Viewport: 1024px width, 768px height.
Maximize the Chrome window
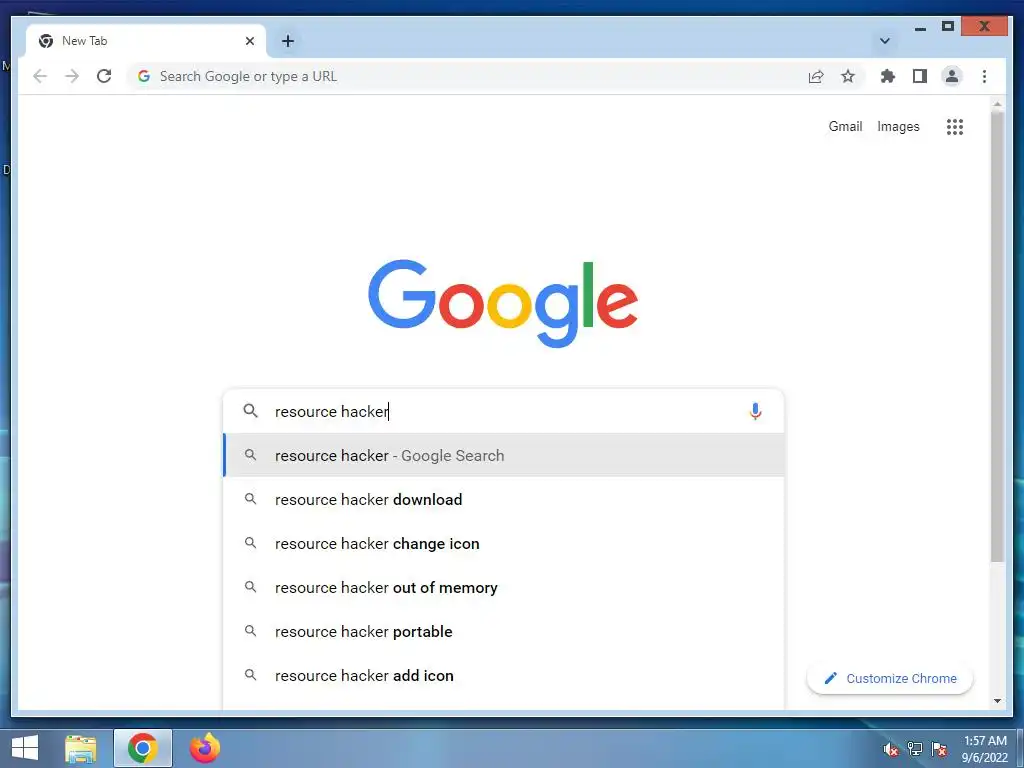(x=948, y=27)
